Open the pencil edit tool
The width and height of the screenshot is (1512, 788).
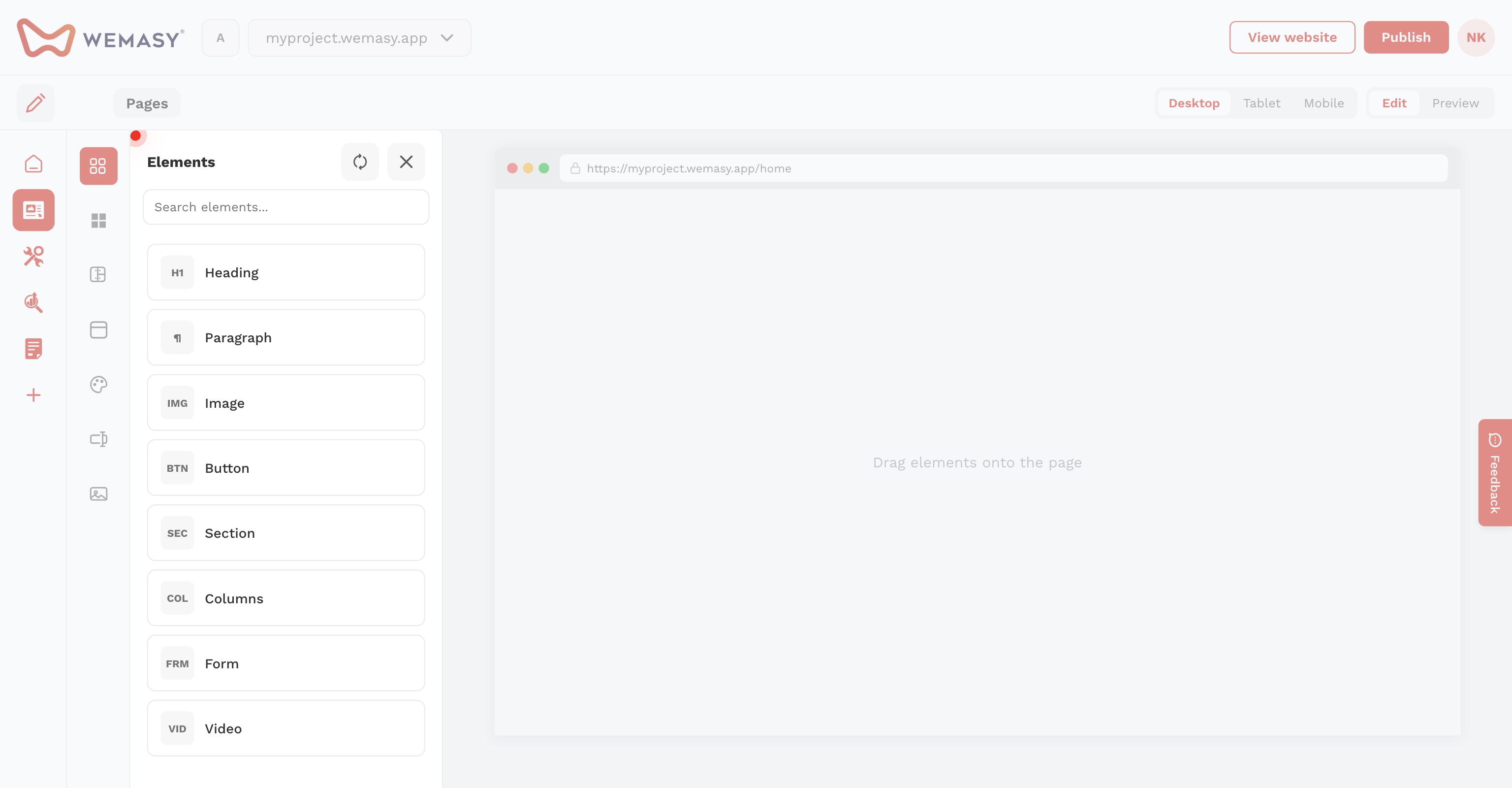(x=36, y=103)
